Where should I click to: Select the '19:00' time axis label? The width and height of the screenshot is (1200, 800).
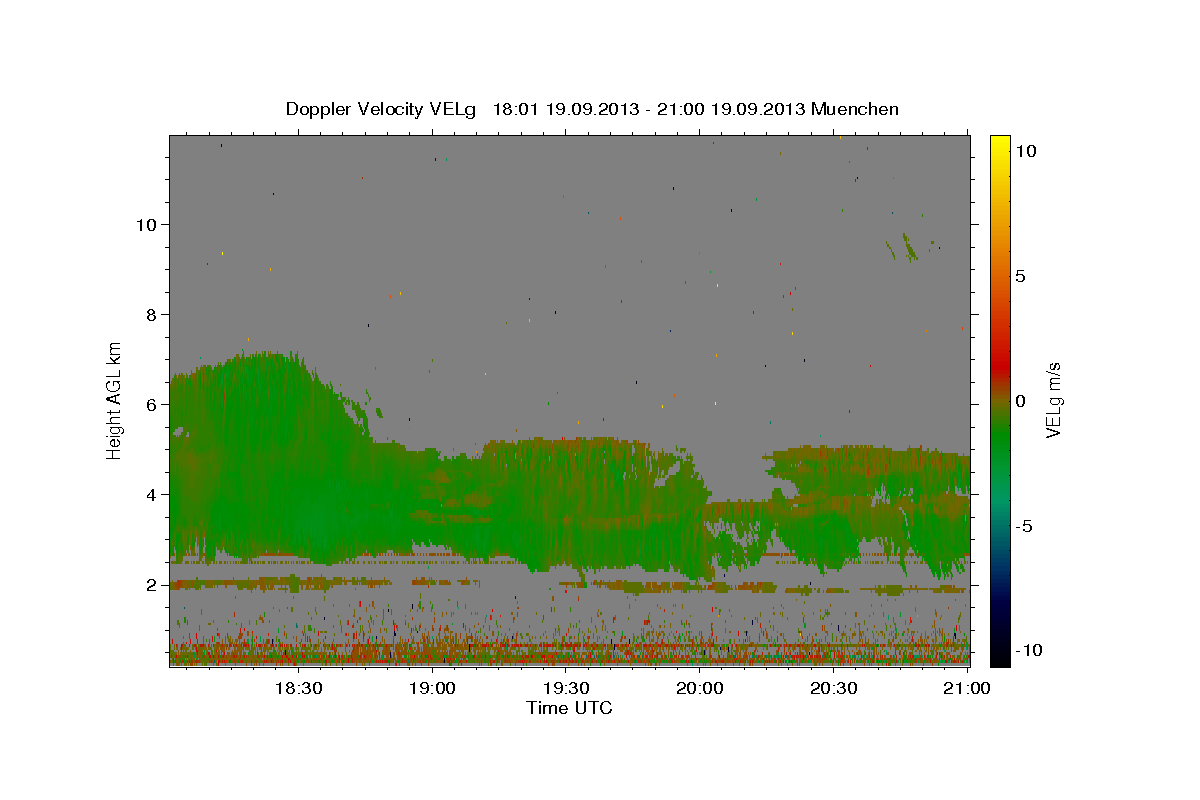tap(432, 688)
